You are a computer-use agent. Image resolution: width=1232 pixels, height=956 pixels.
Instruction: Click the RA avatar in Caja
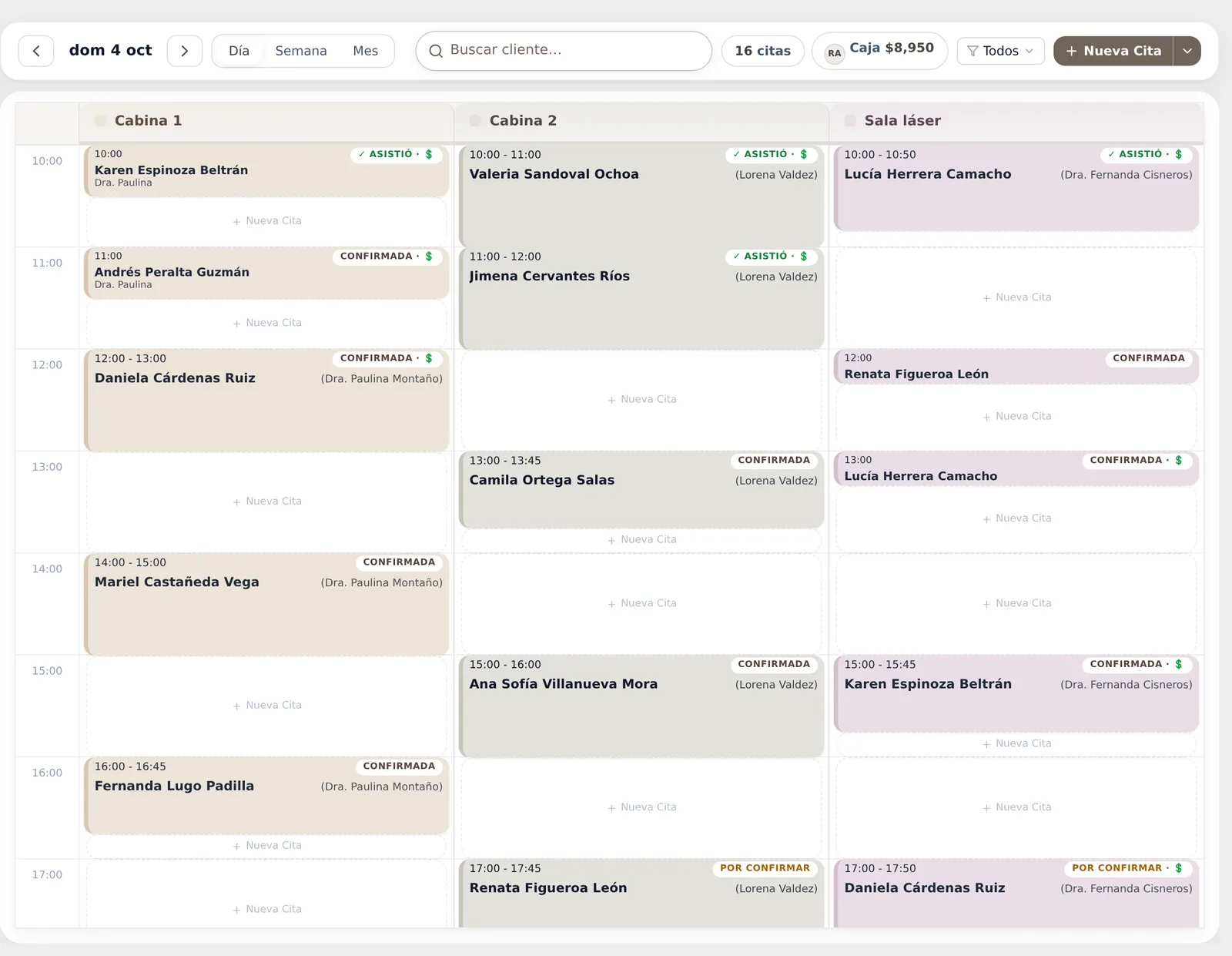pos(835,53)
